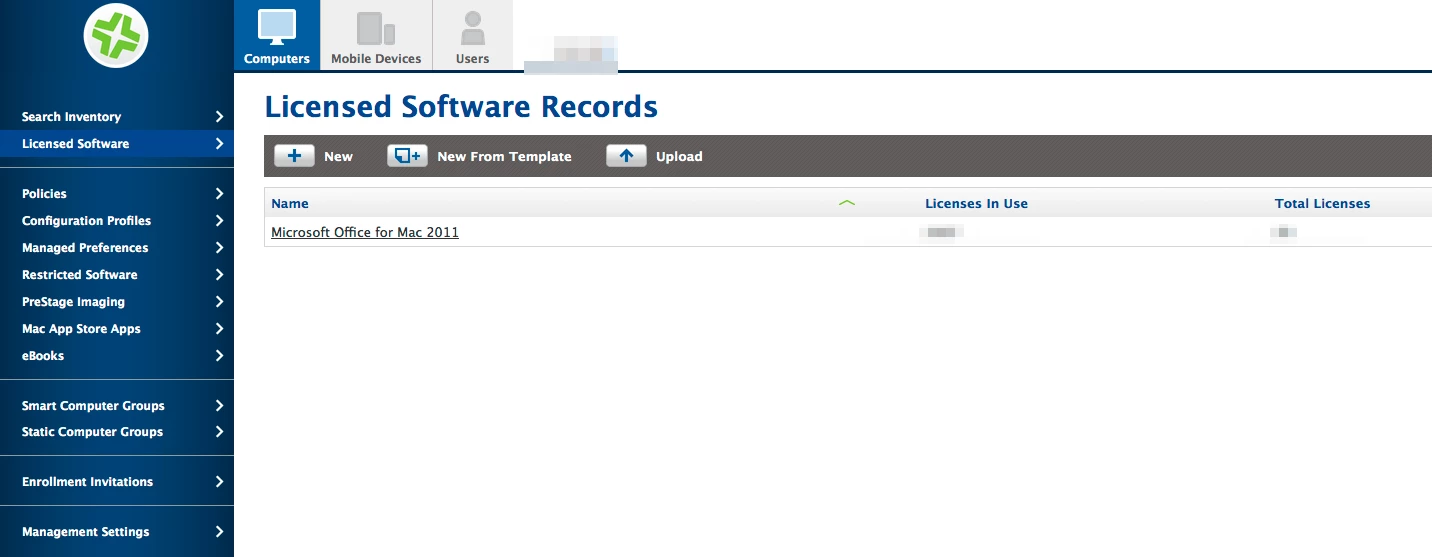
Task: Expand the Mac App Store Apps chevron
Action: tap(219, 329)
